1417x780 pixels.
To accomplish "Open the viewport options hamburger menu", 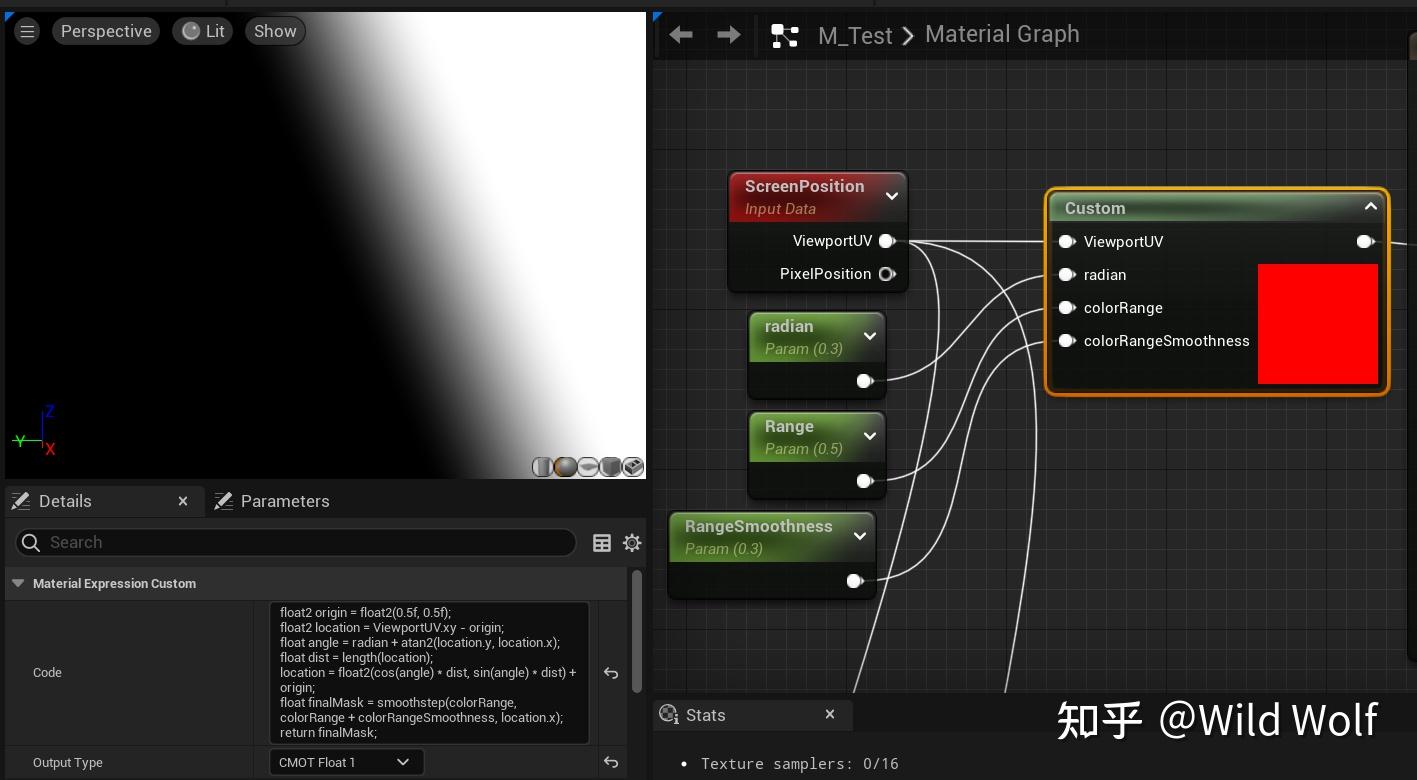I will pyautogui.click(x=27, y=31).
